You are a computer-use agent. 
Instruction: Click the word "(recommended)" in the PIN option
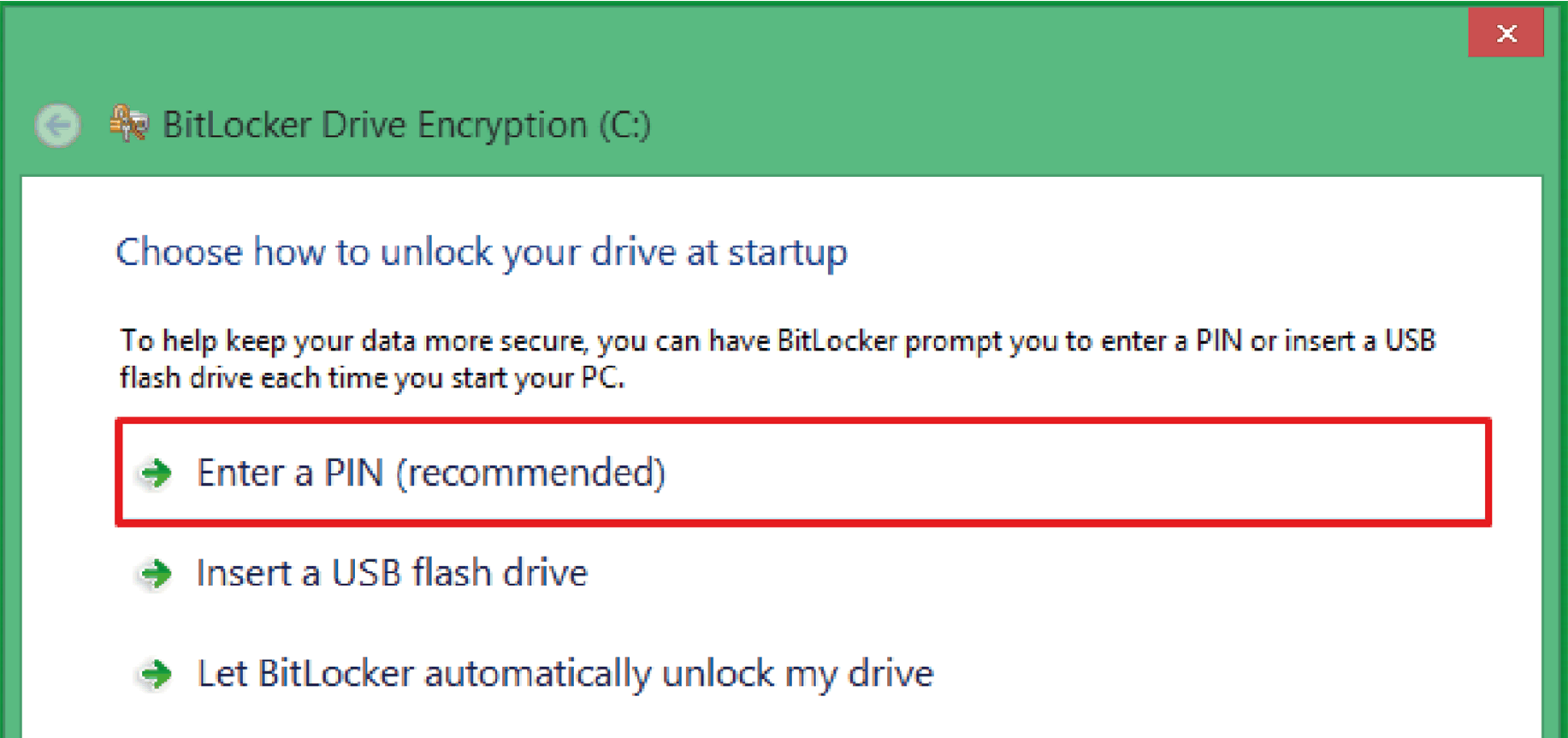coord(530,473)
